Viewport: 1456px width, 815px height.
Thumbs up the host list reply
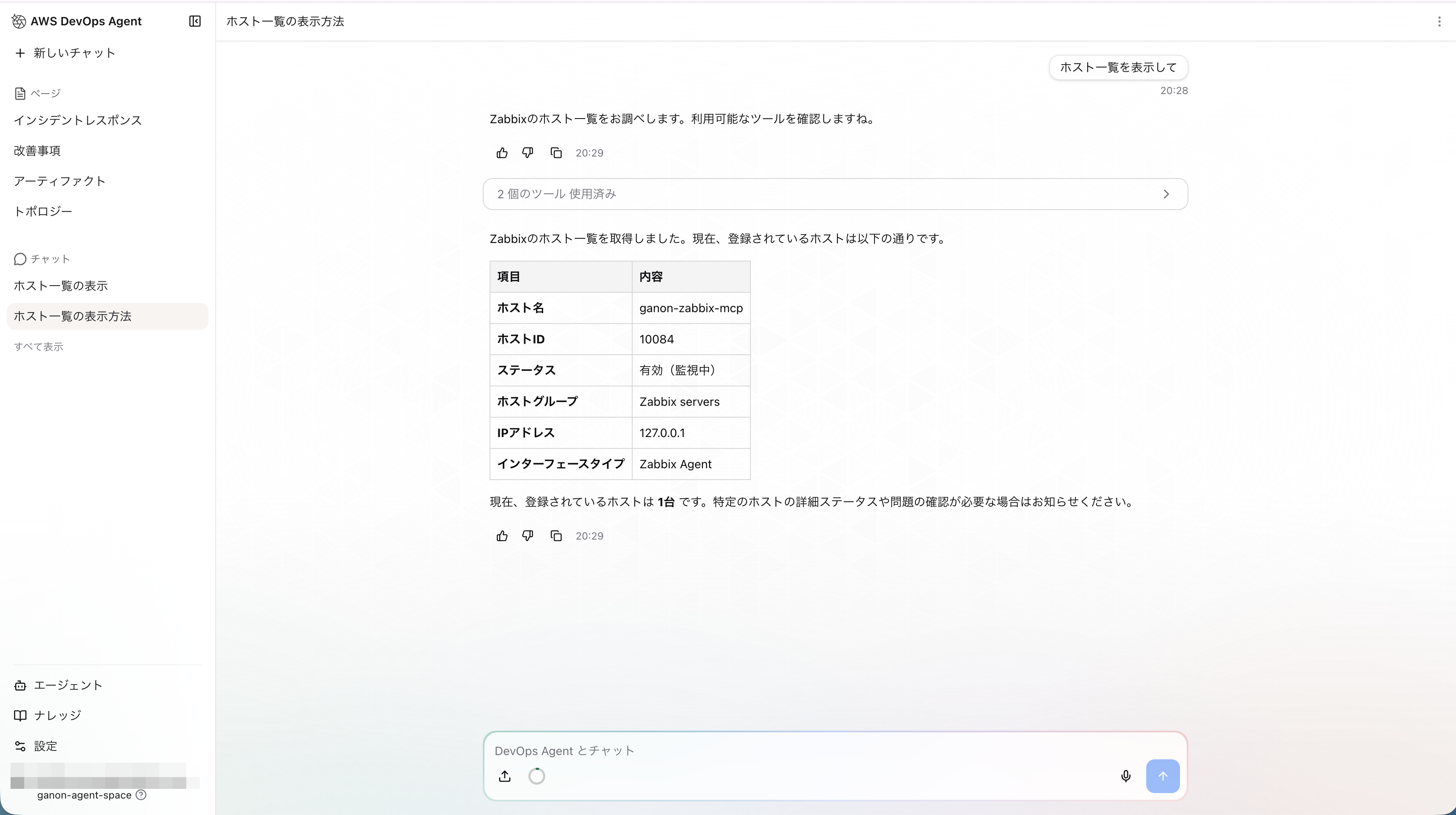coord(502,536)
